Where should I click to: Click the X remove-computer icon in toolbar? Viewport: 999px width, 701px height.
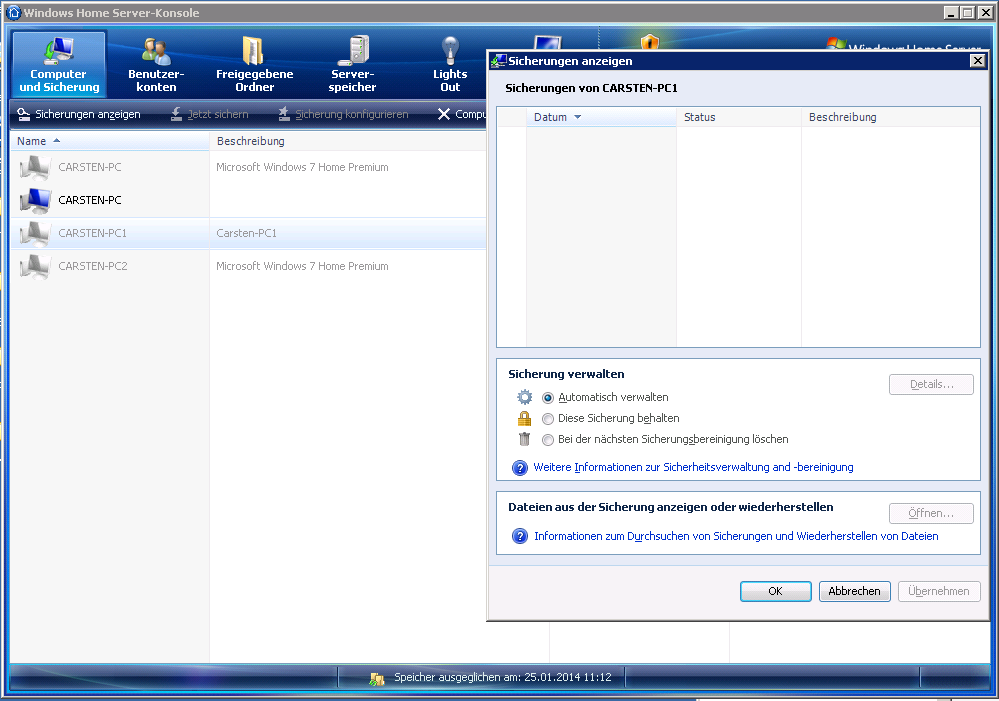tap(444, 114)
